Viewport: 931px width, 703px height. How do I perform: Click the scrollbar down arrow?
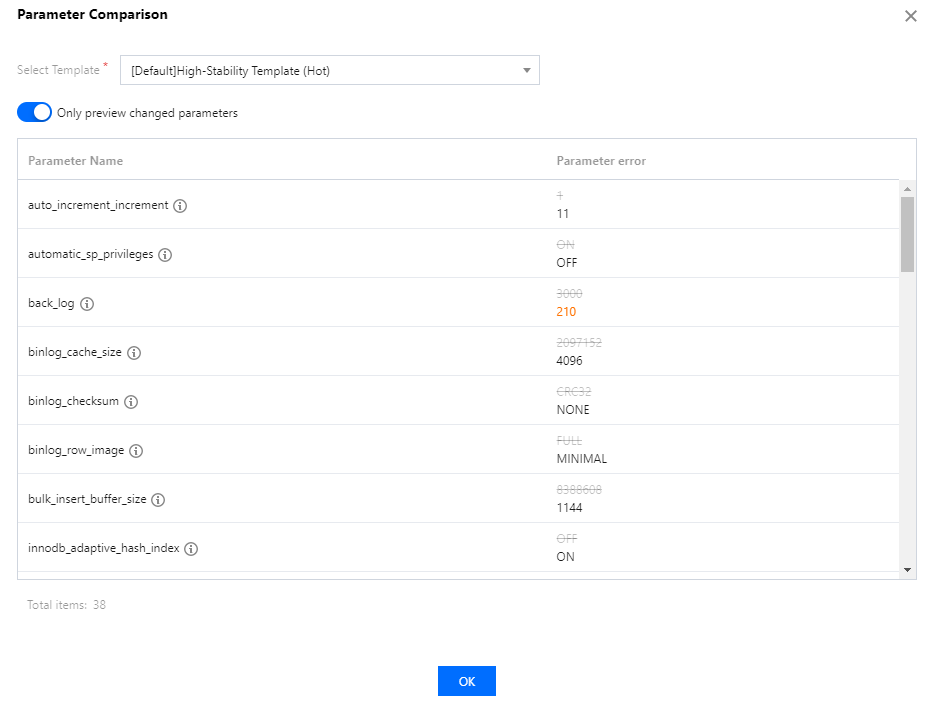(x=907, y=569)
